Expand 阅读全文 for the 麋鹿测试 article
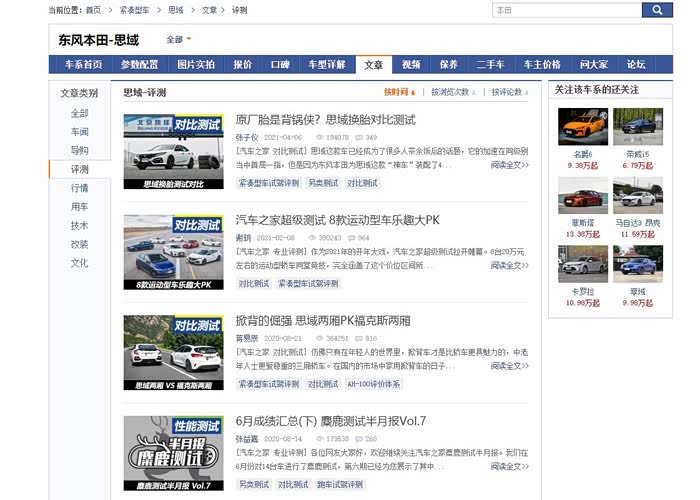Image resolution: width=700 pixels, height=500 pixels. pyautogui.click(x=508, y=467)
